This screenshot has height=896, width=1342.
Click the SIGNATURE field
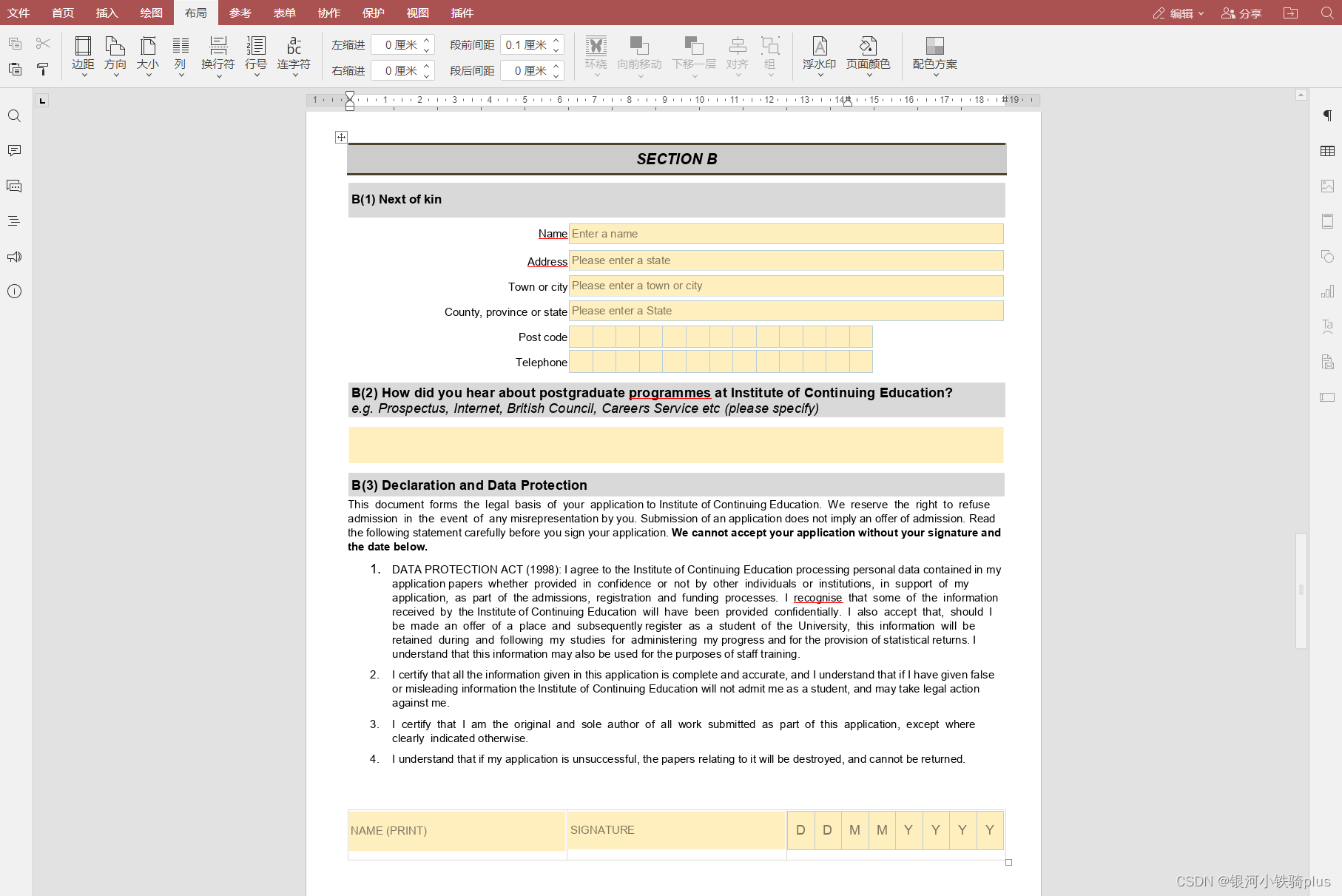pyautogui.click(x=676, y=830)
